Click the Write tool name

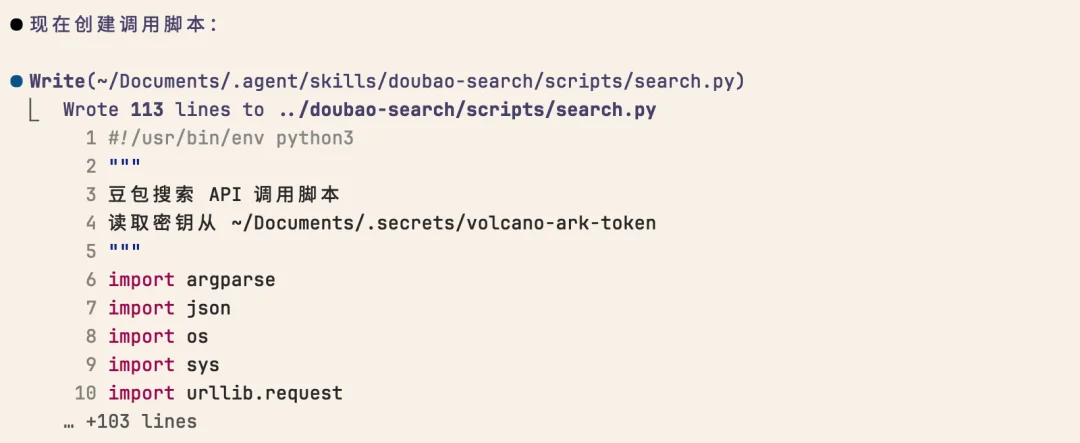(x=57, y=82)
